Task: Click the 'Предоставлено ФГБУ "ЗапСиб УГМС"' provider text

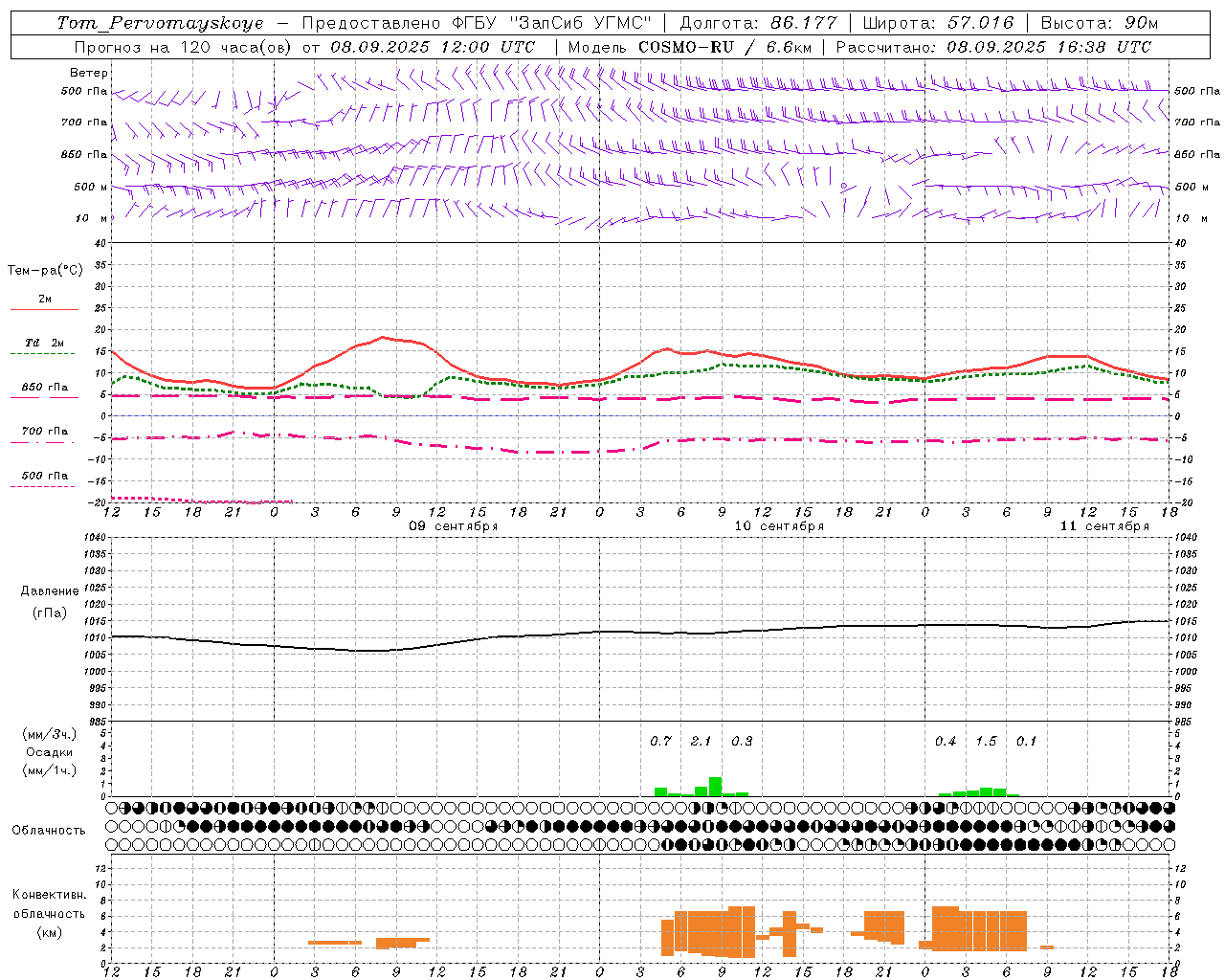Action: [x=477, y=23]
